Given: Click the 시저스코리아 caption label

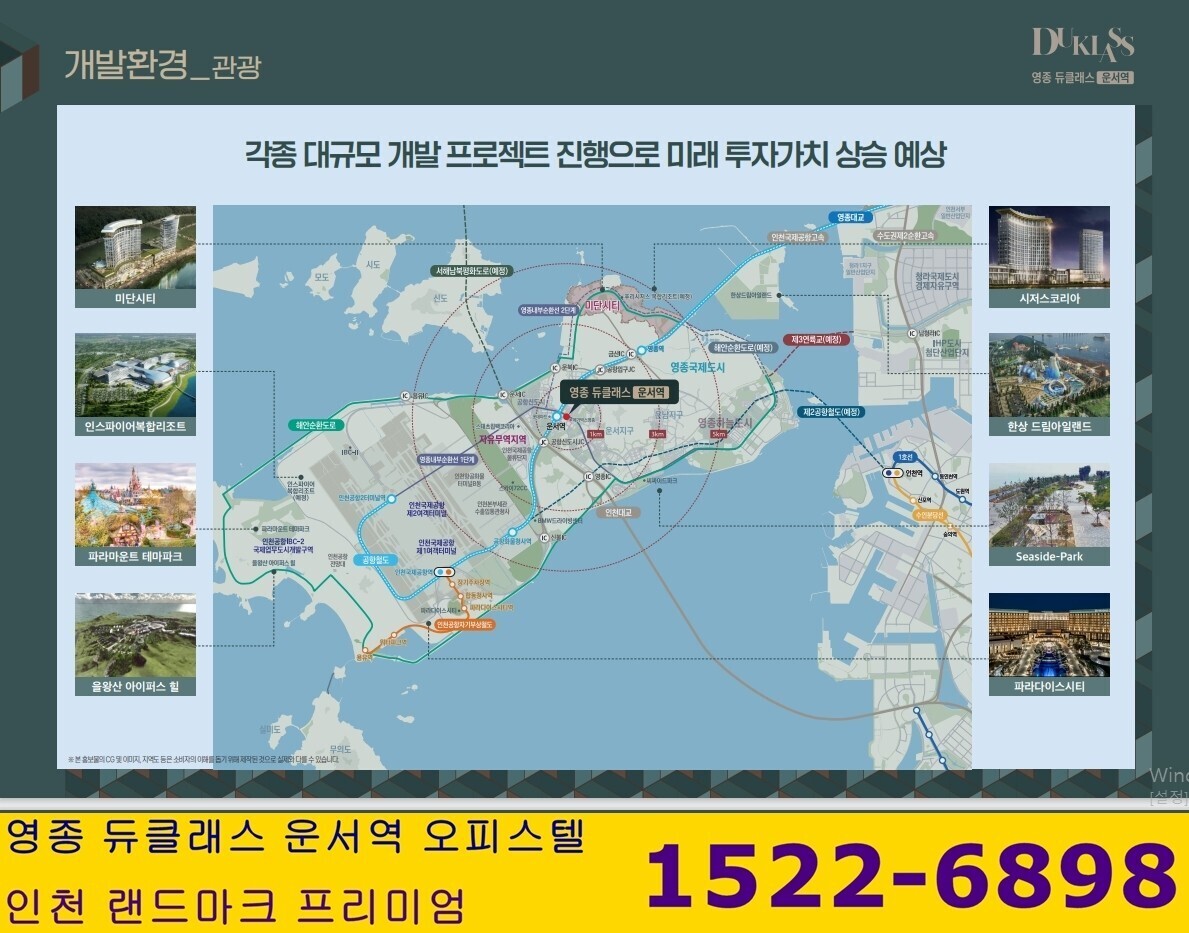Looking at the screenshot, I should click(1049, 298).
